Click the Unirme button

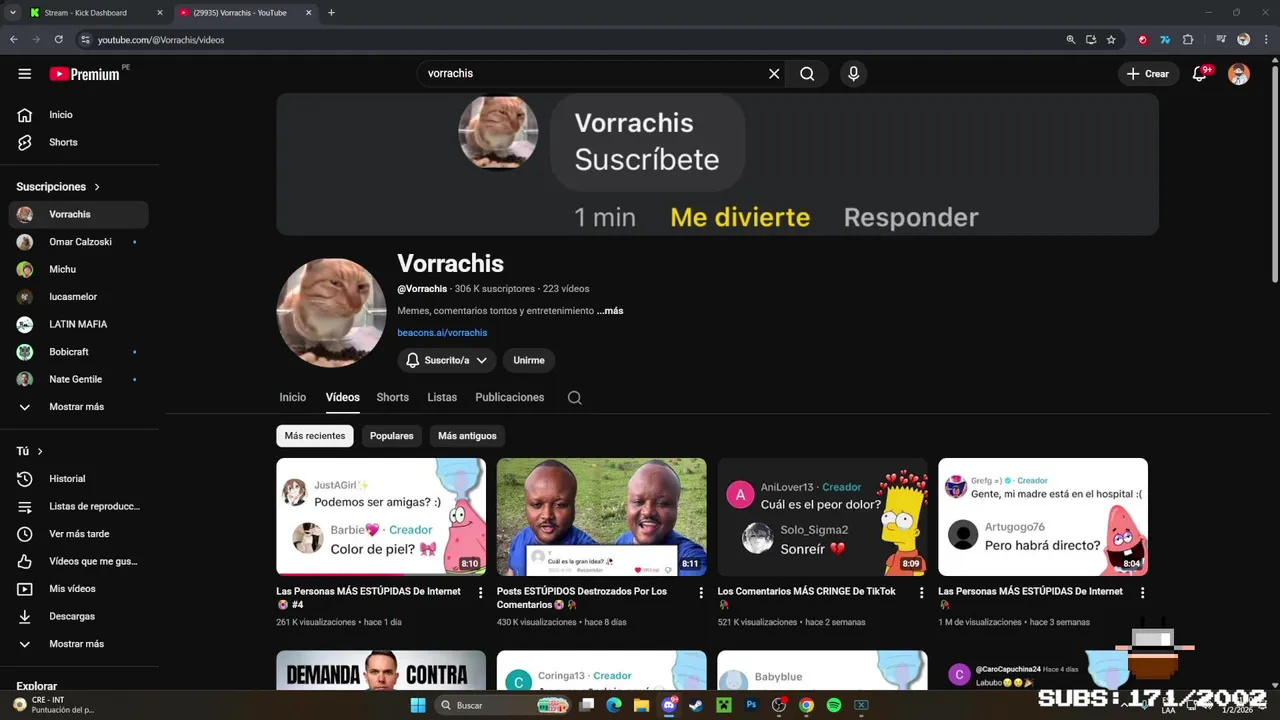point(529,360)
